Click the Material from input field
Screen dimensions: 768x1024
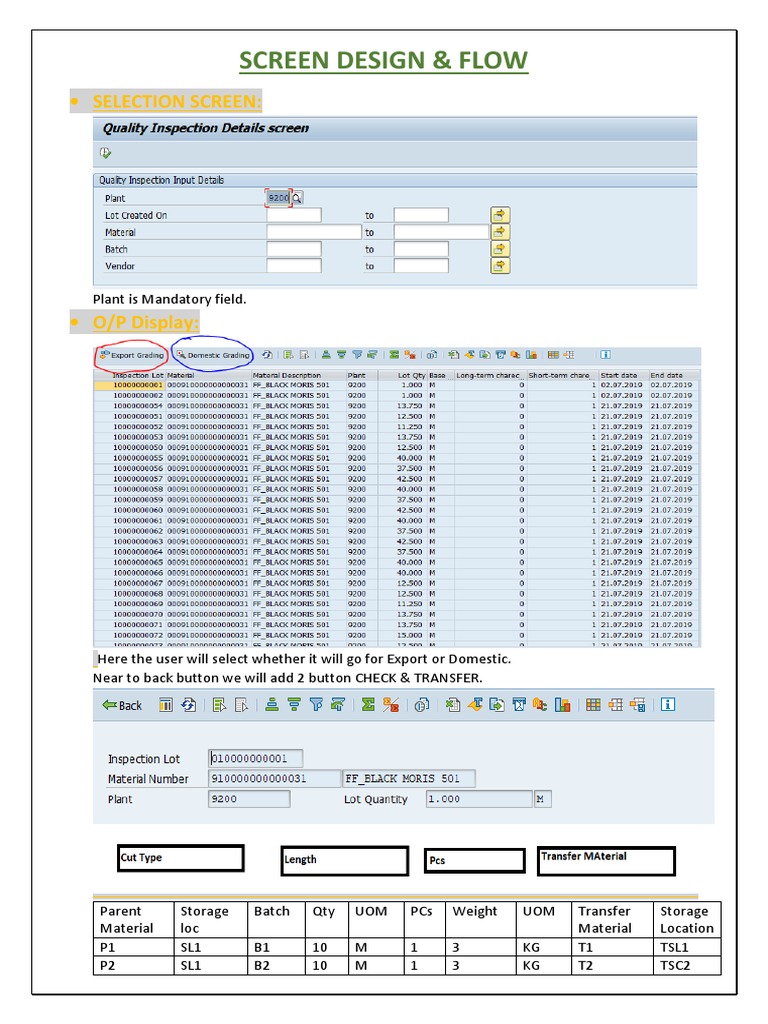click(313, 232)
